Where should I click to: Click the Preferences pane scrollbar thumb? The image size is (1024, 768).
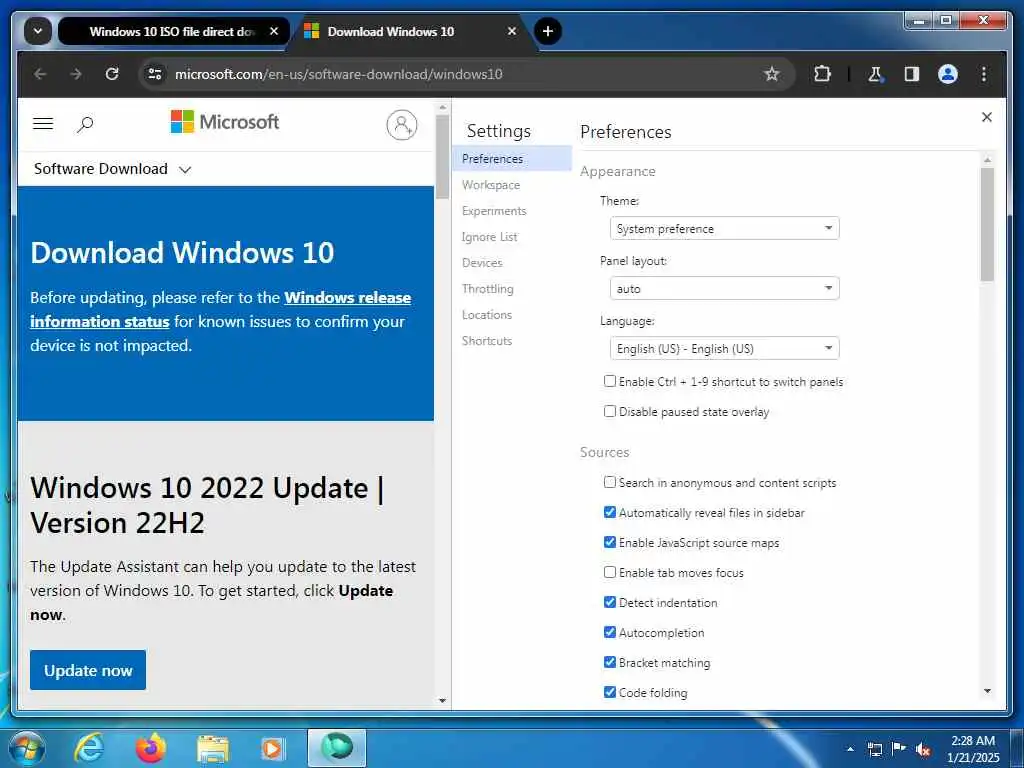[987, 225]
